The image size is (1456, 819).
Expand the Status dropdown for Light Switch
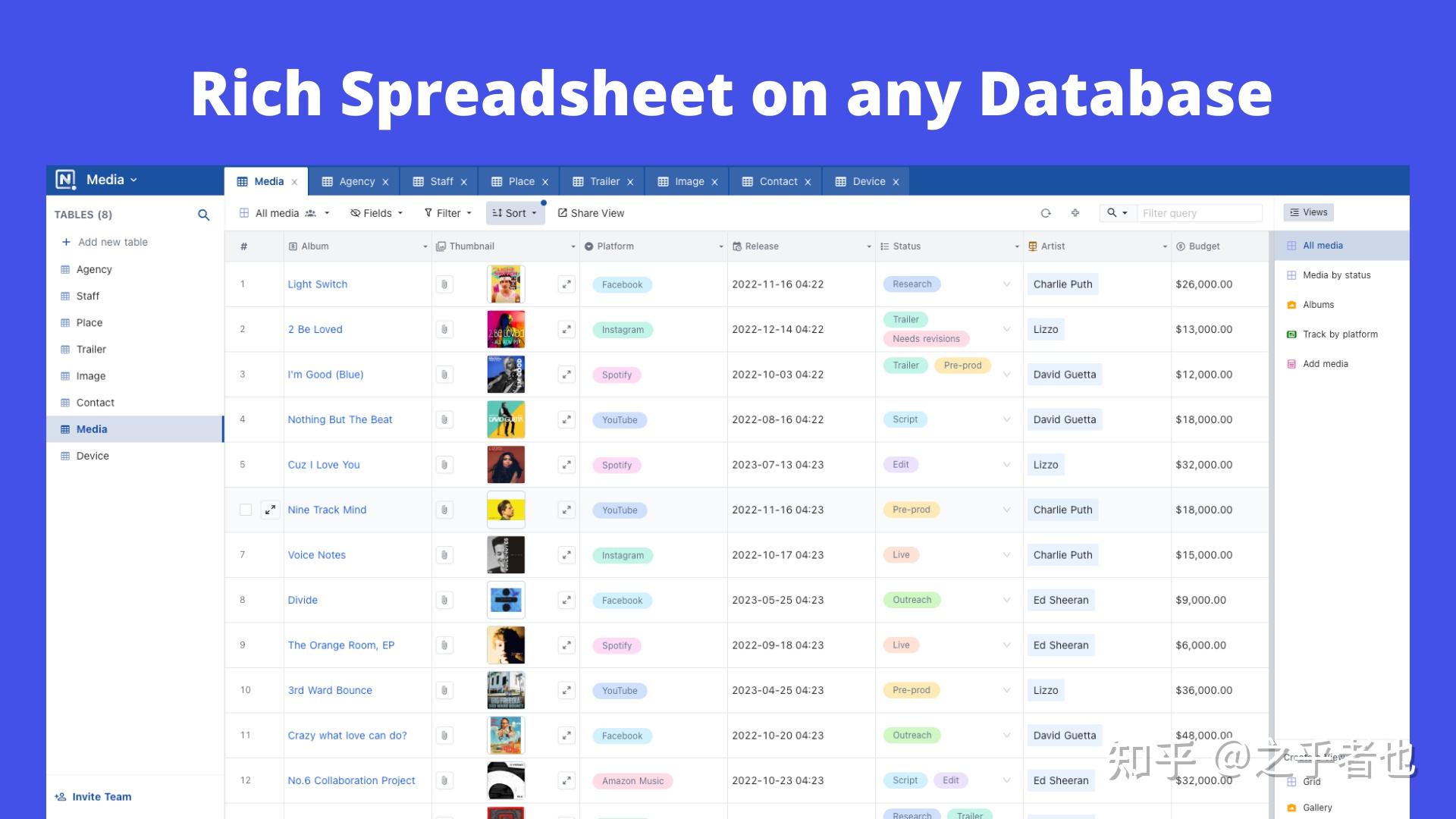click(1006, 284)
